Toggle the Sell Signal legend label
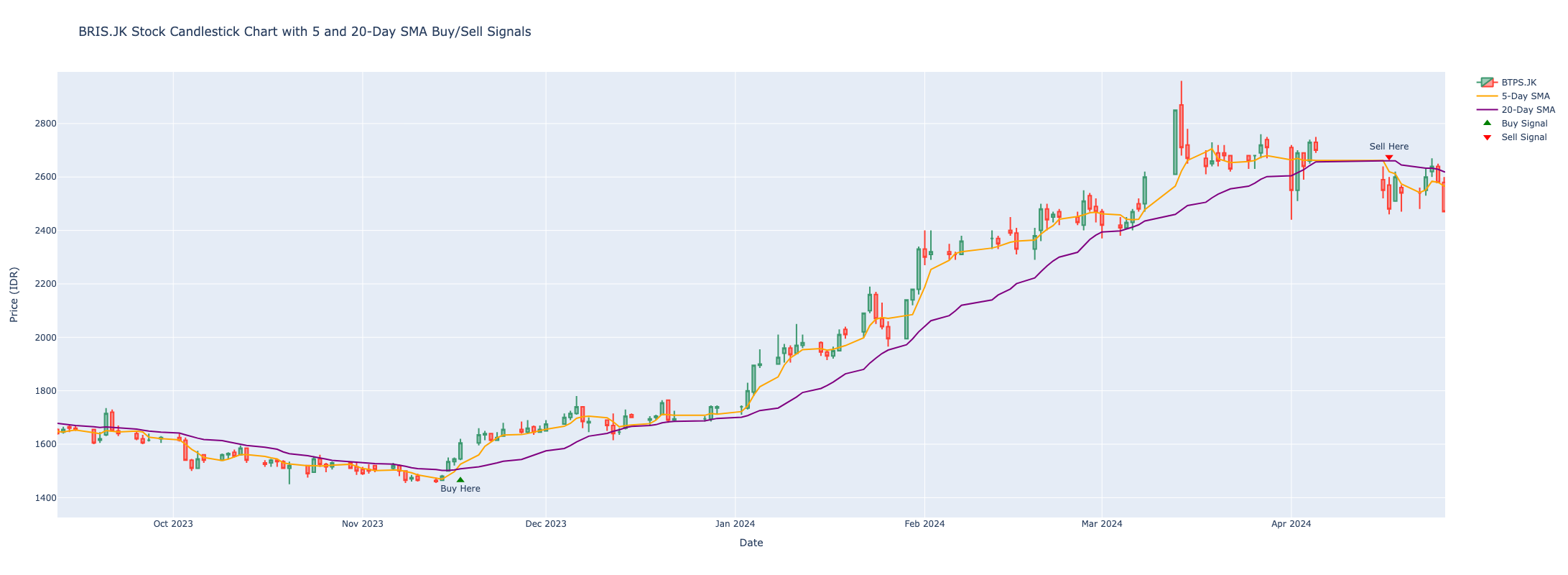The height and width of the screenshot is (575, 1568). [x=1523, y=137]
